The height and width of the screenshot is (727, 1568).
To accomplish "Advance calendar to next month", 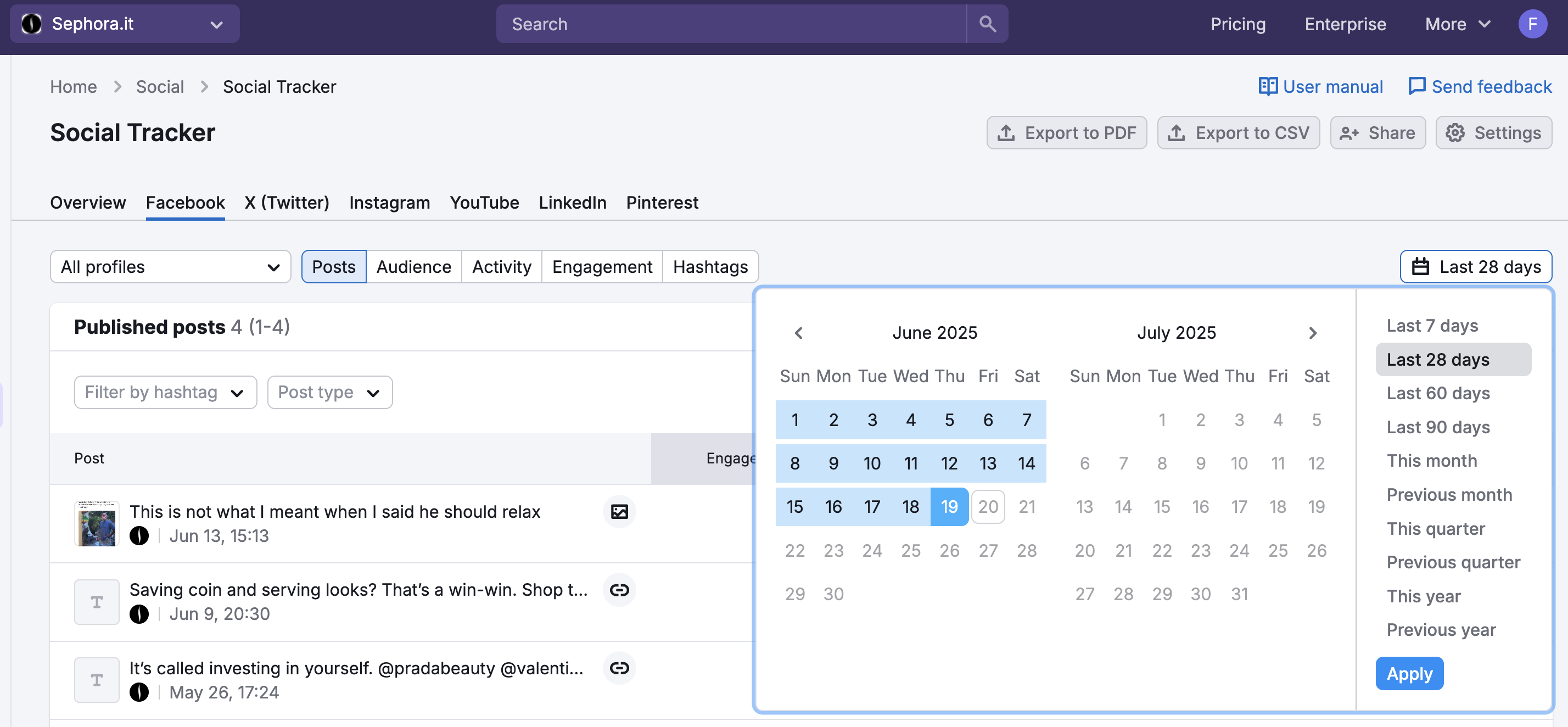I will pos(1312,333).
